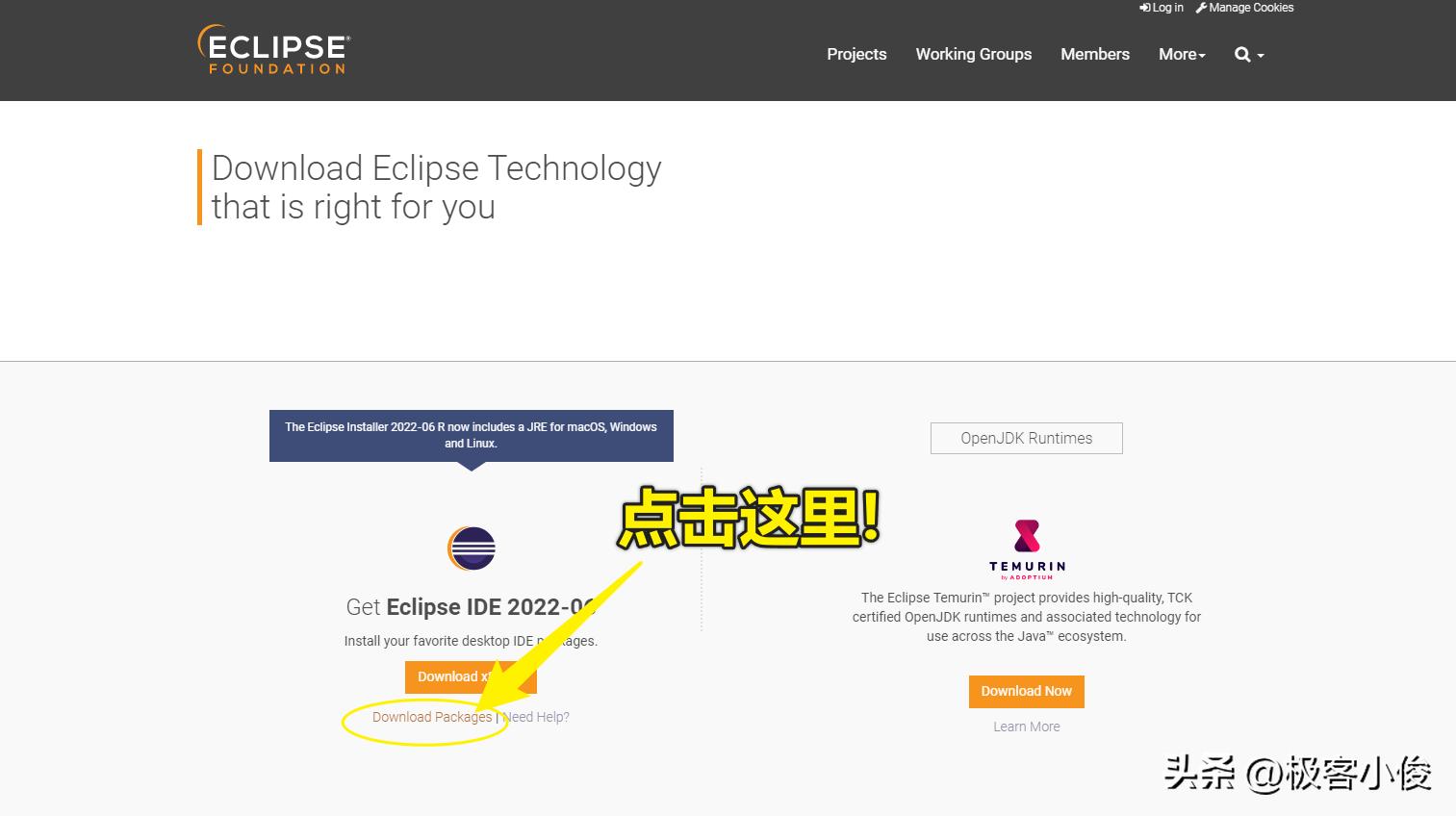This screenshot has width=1456, height=816.
Task: Open the search magnifier in the navbar
Action: [1241, 55]
